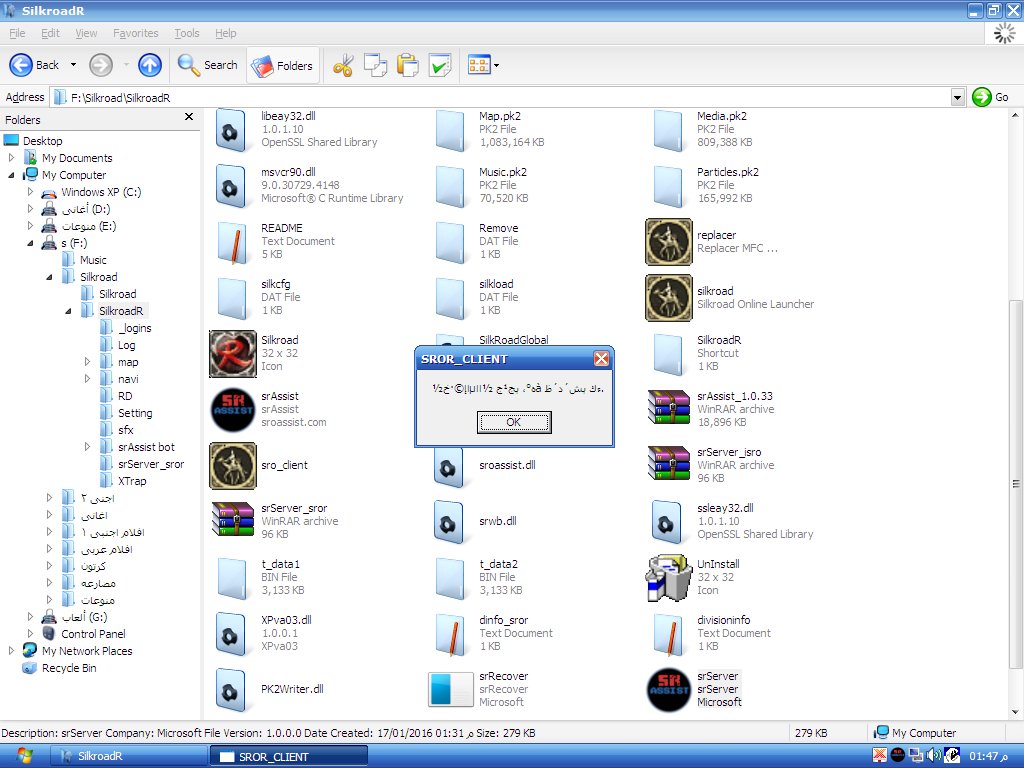Select the srAssist application icon

pyautogui.click(x=232, y=409)
